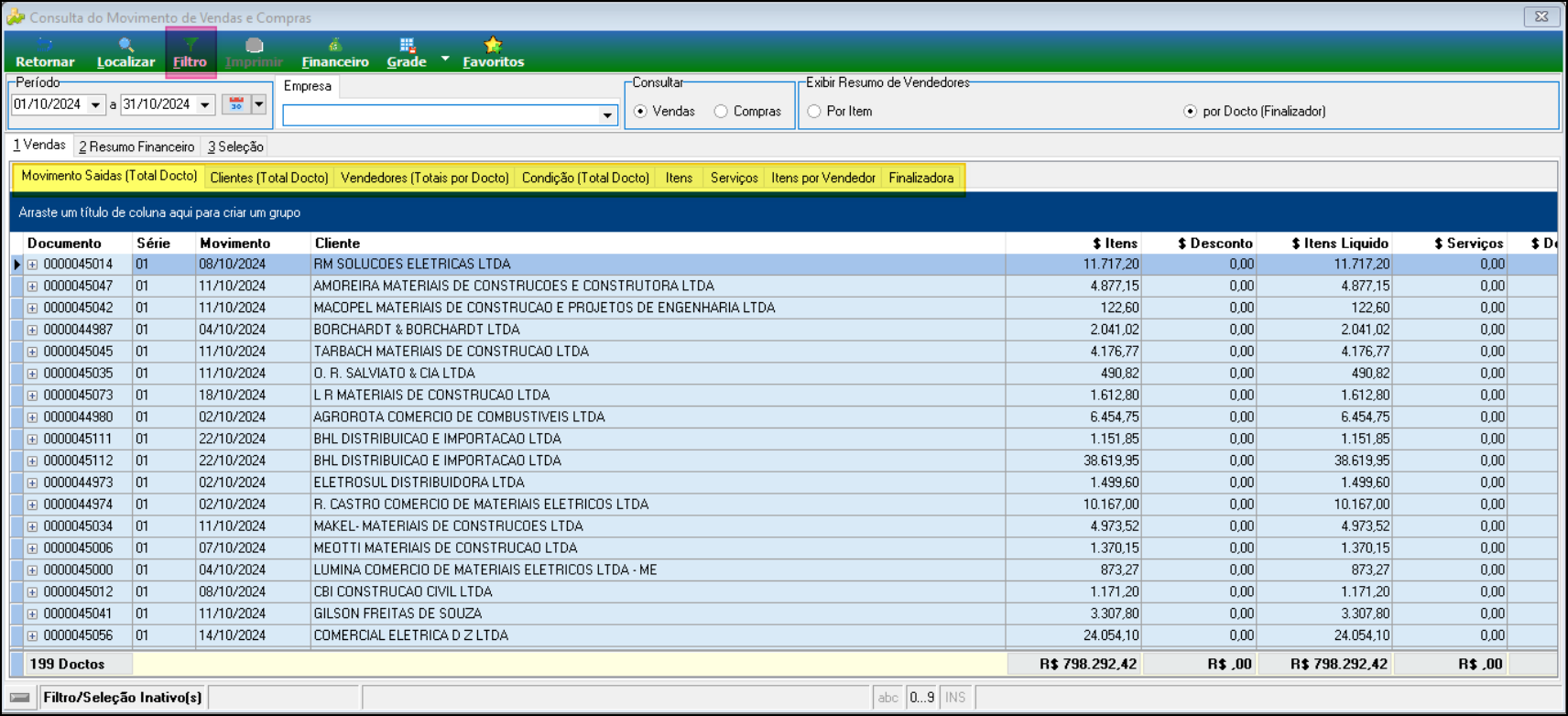Viewport: 1568px width, 716px height.
Task: Open the end date 31/10/2024 dropdown
Action: click(205, 105)
